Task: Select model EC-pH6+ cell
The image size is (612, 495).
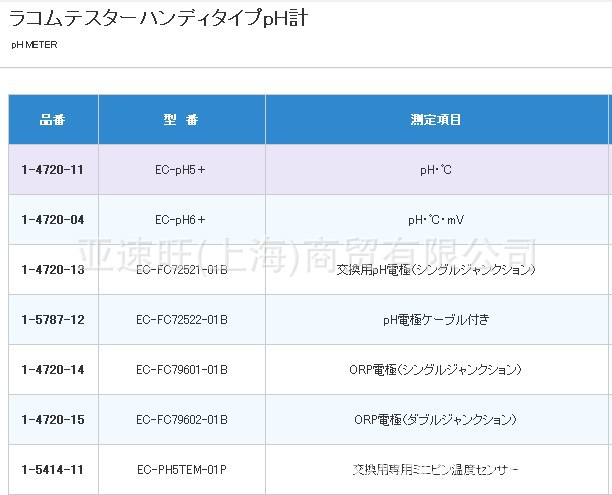Action: (180, 220)
